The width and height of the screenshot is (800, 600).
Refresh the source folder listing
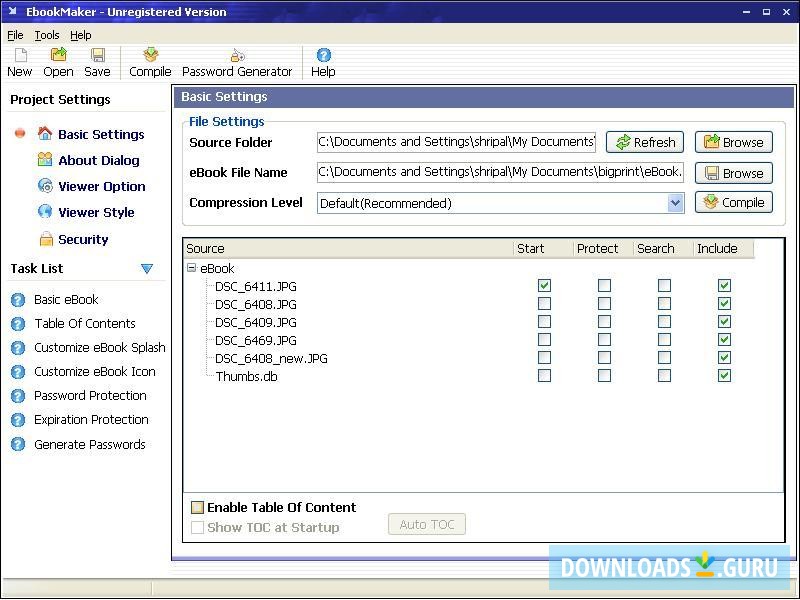645,141
